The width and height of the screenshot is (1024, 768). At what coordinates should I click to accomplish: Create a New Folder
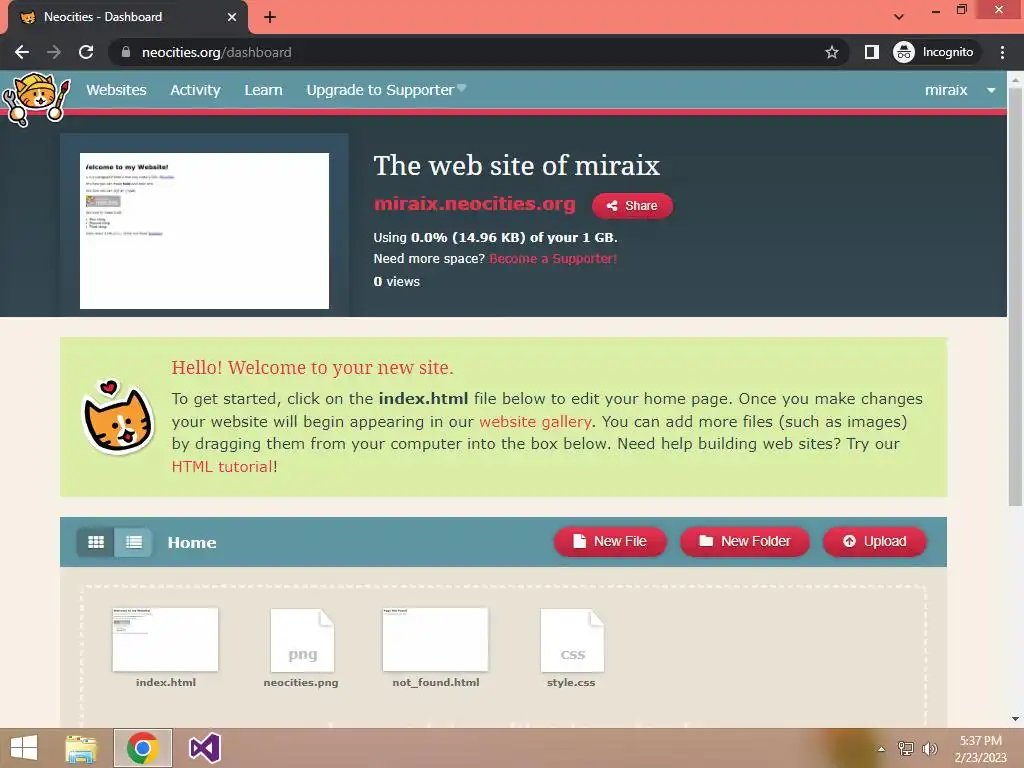(744, 541)
